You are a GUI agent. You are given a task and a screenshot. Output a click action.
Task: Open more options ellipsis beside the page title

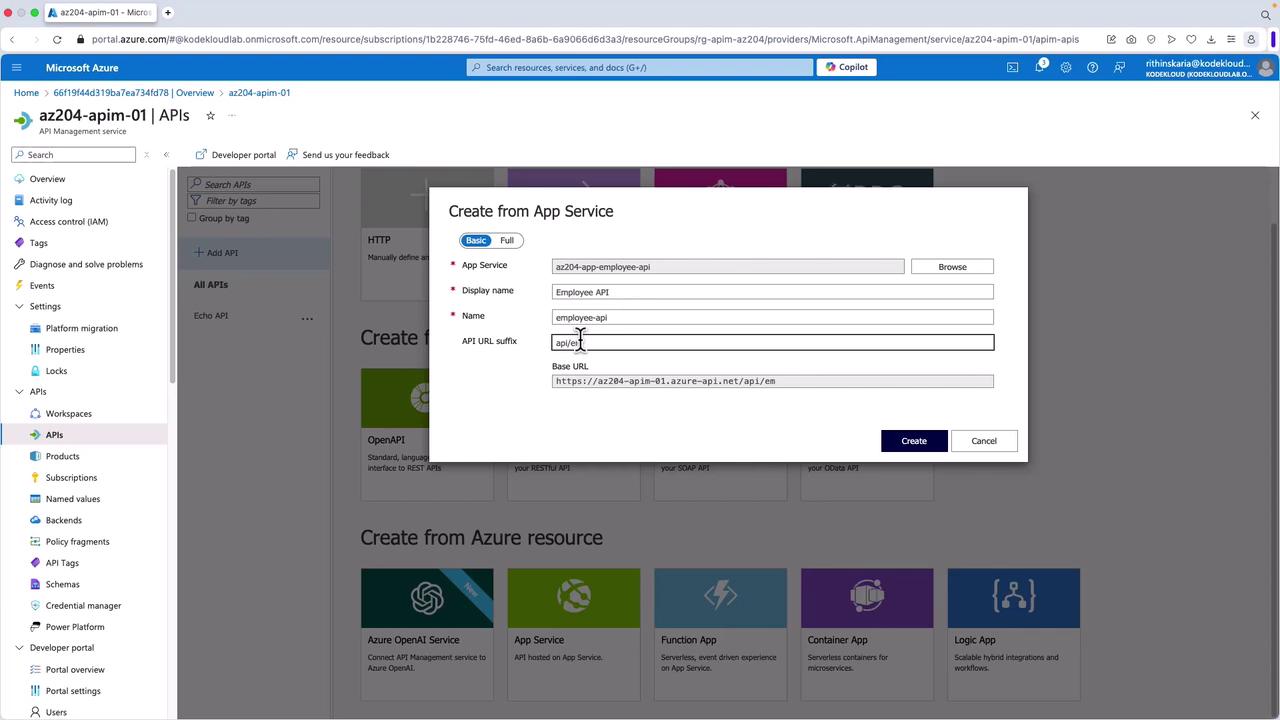pyautogui.click(x=232, y=115)
